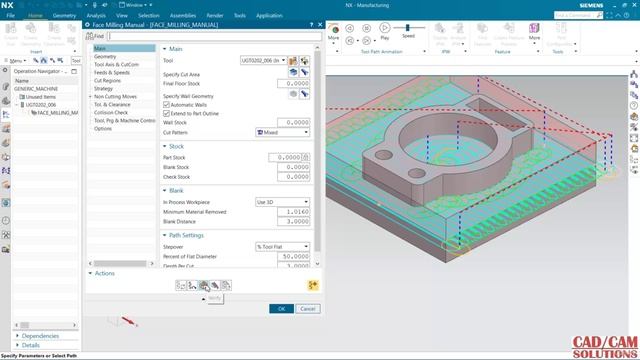
Task: Click the top icon on right border toolbar
Action: 634,74
